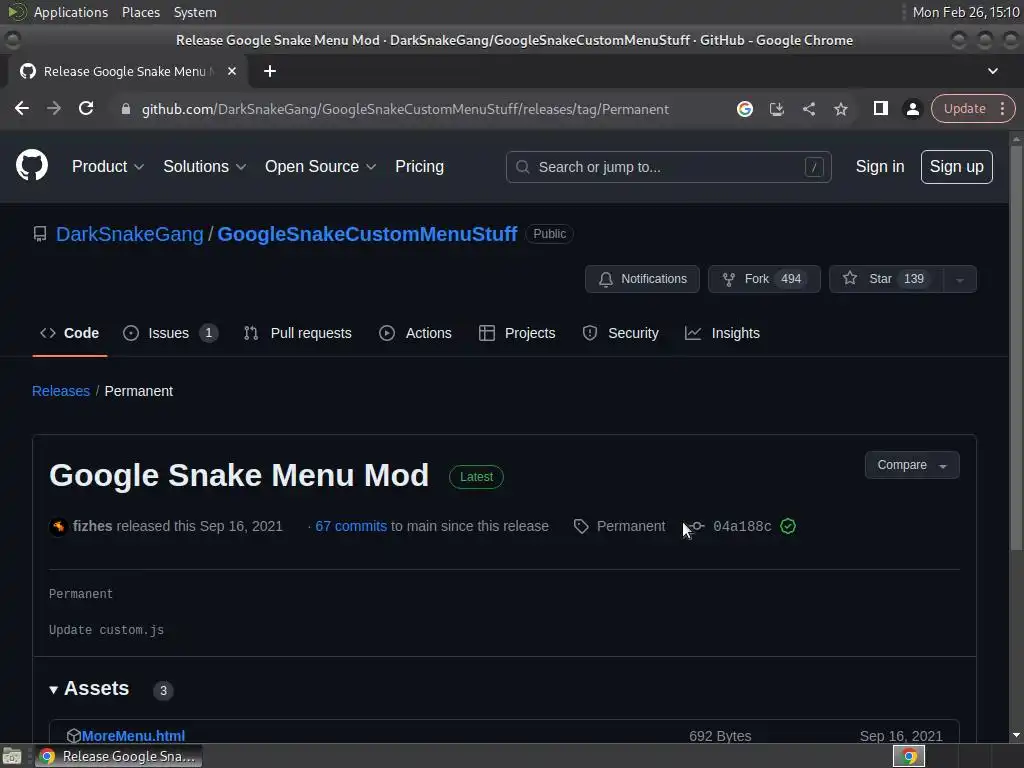Click the Permanent tag icon

click(x=581, y=526)
